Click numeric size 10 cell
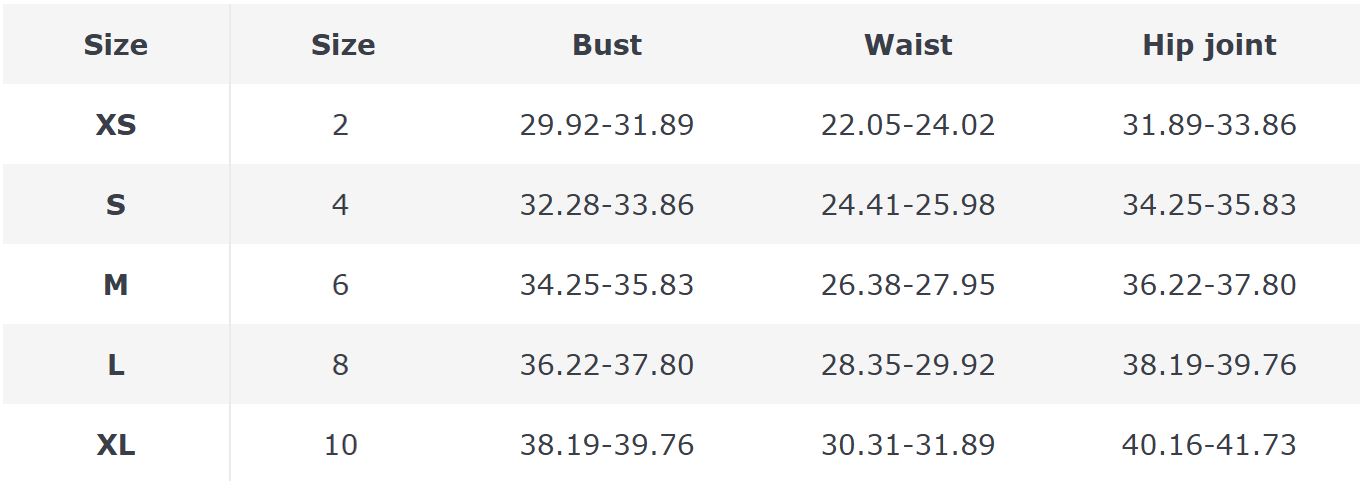1364x481 pixels. coord(341,445)
